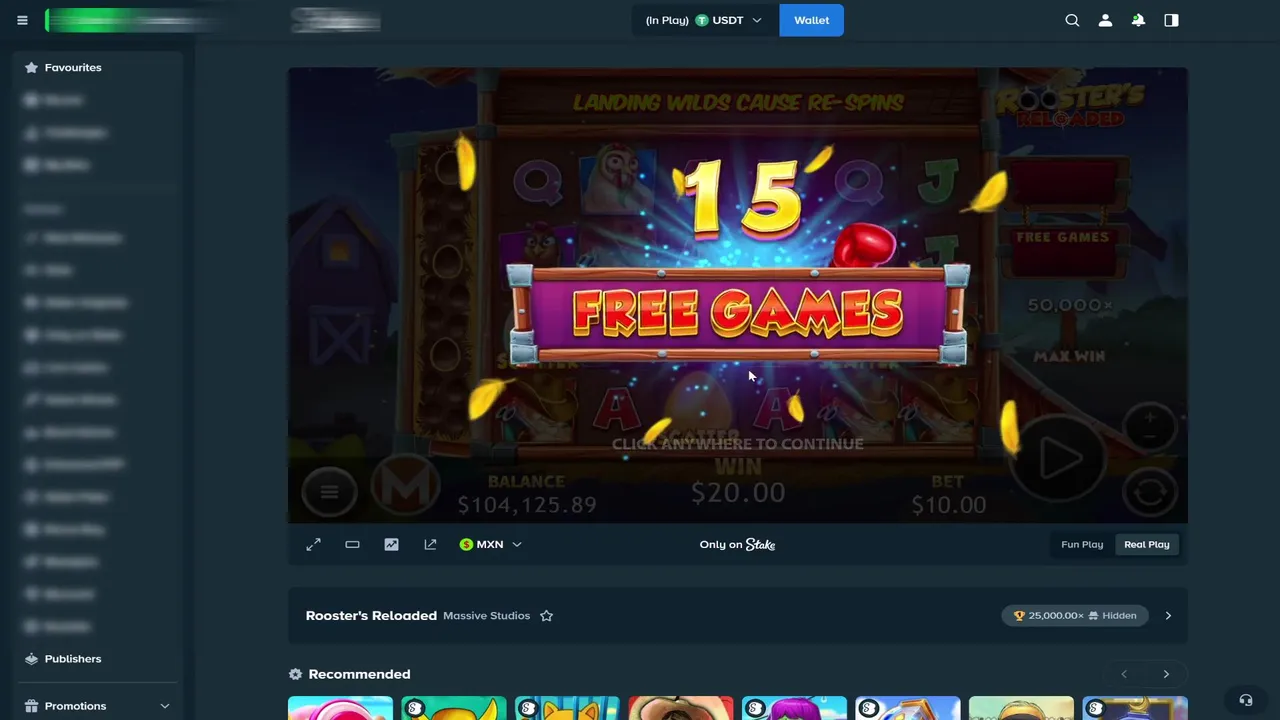Click the Landing Wilds Cause Re-Spins text
Image resolution: width=1280 pixels, height=720 pixels.
coord(738,103)
